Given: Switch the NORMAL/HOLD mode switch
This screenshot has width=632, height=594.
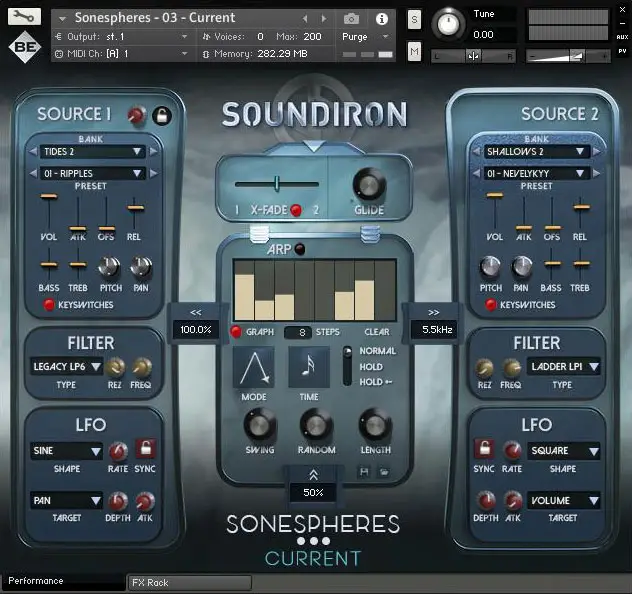Looking at the screenshot, I should (347, 366).
